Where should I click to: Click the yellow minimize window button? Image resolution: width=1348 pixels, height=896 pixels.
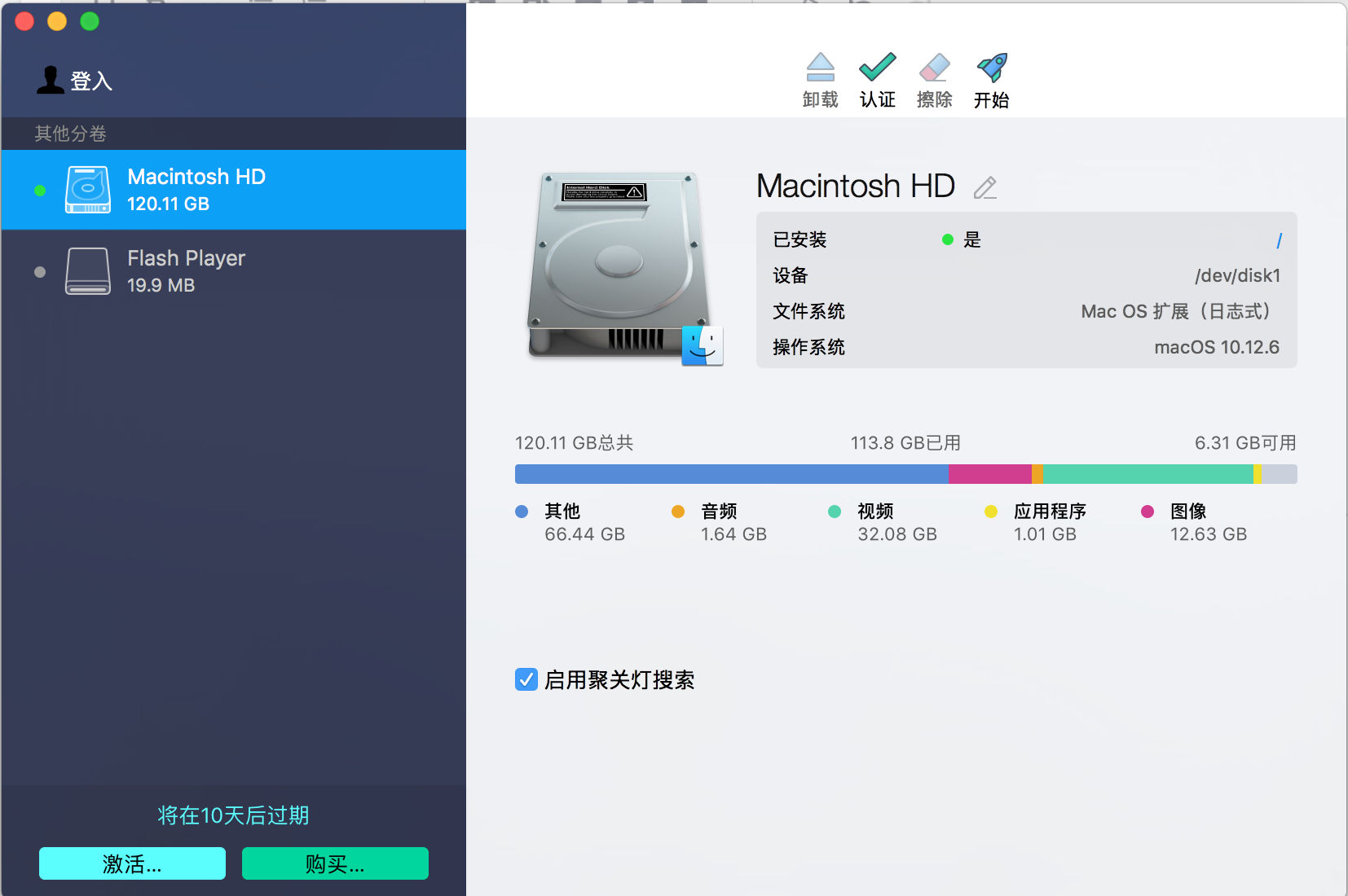click(57, 21)
